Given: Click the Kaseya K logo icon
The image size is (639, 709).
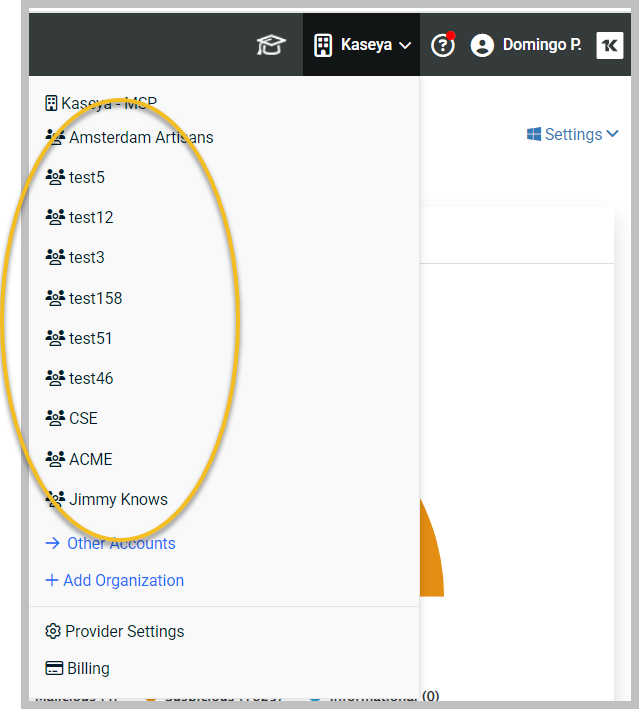Looking at the screenshot, I should click(609, 45).
